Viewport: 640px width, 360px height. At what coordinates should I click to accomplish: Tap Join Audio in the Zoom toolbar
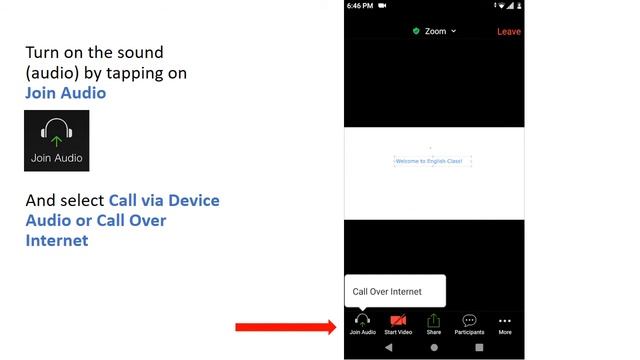click(x=362, y=324)
